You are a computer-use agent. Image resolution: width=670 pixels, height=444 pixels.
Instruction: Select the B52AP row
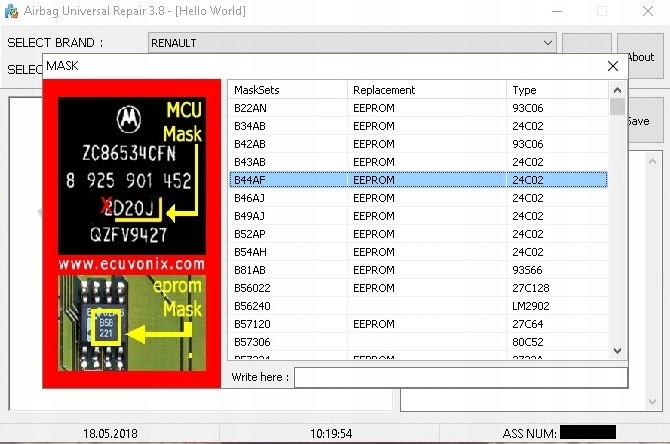pyautogui.click(x=418, y=234)
